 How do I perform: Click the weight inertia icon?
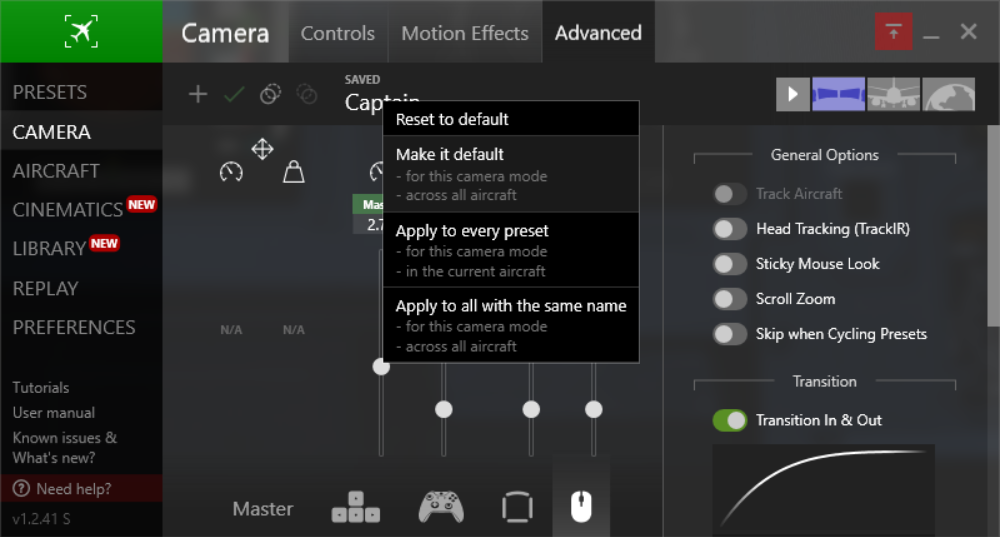coord(293,172)
